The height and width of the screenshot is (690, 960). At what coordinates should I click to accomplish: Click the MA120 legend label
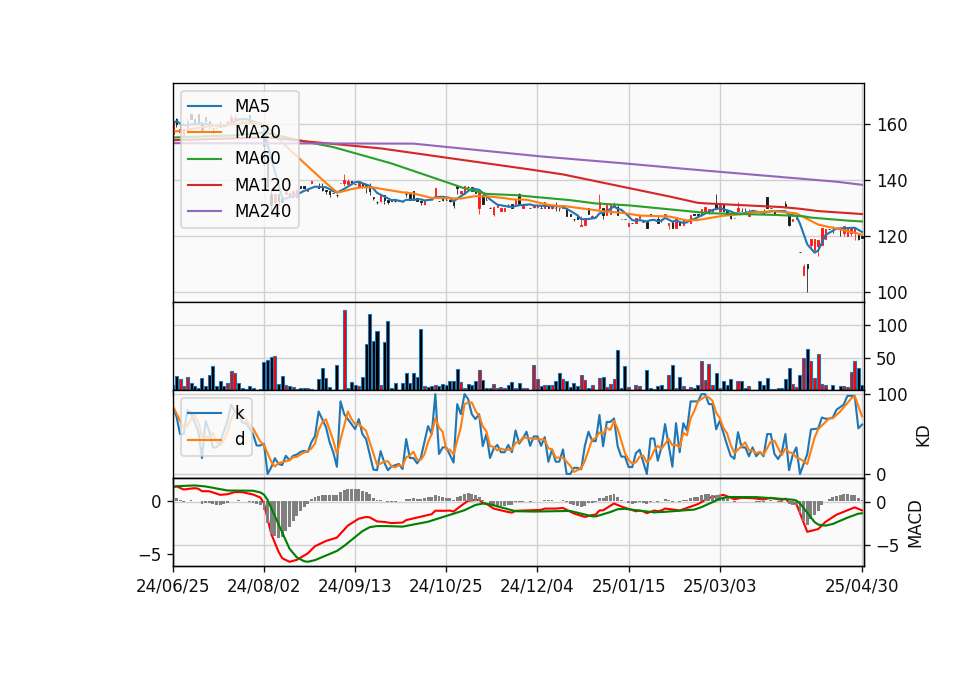coord(263,185)
